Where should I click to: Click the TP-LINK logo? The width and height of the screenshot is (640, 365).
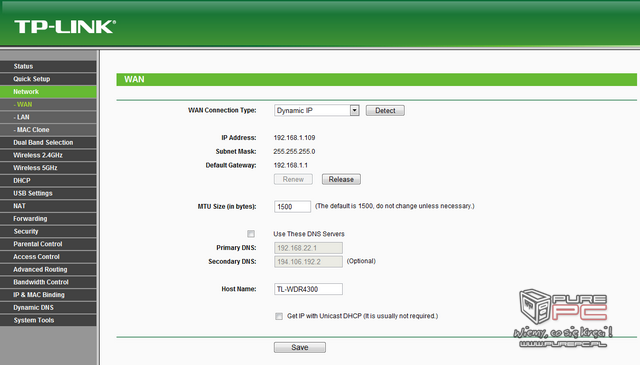pos(65,27)
